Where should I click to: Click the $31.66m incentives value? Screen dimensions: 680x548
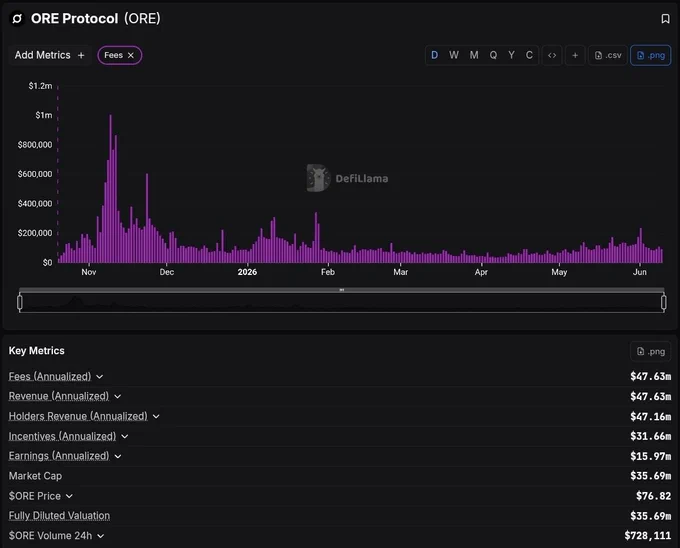pos(651,436)
